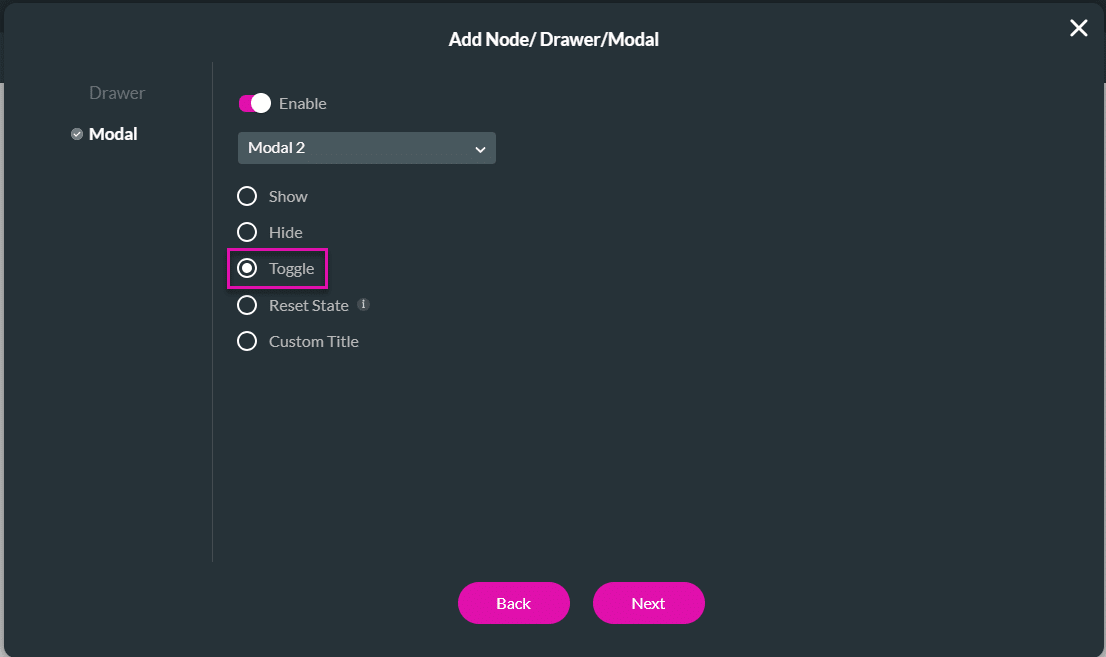Click the info icon next to Reset State

362,303
